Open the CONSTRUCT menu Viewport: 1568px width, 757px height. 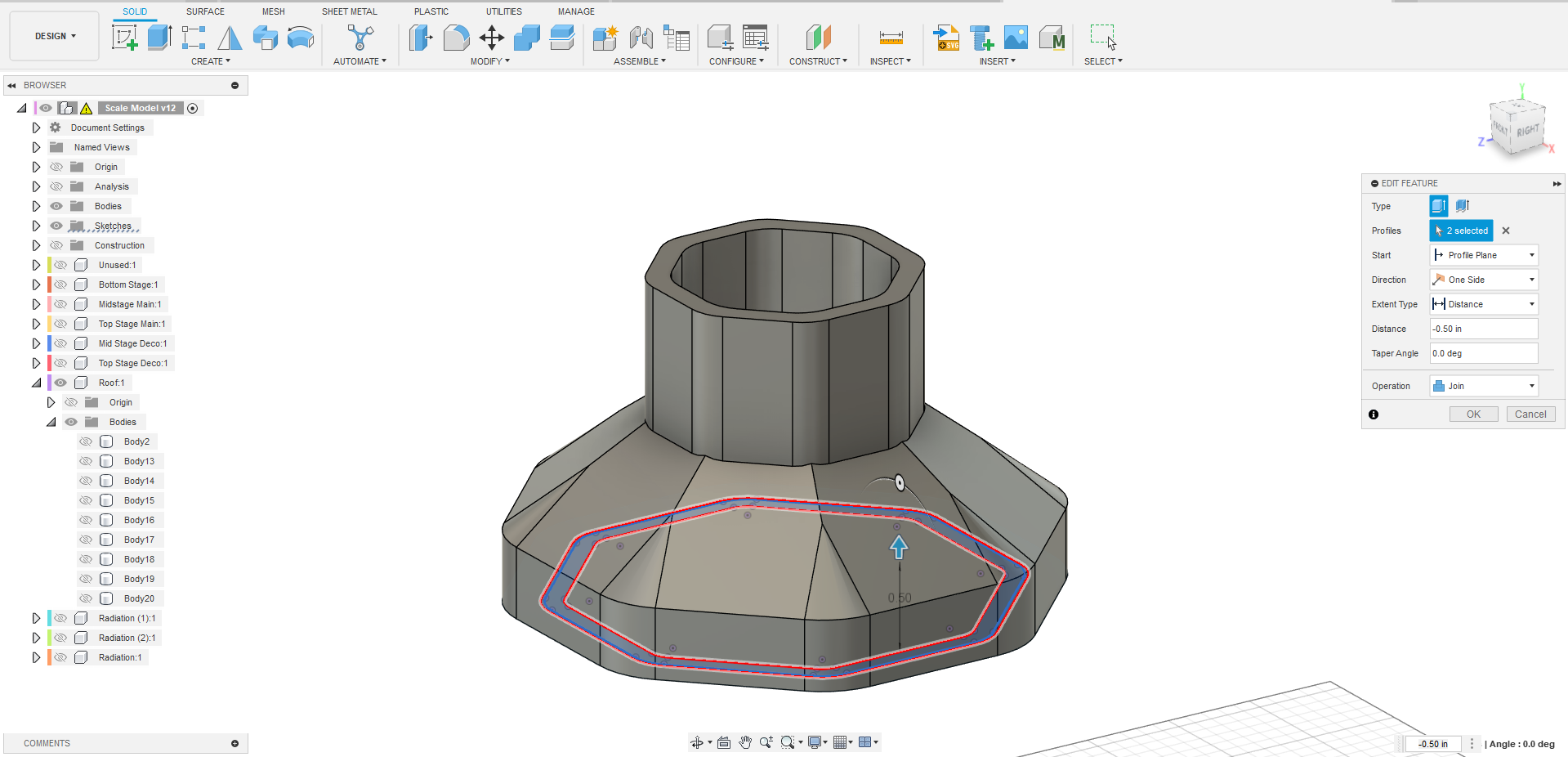818,61
